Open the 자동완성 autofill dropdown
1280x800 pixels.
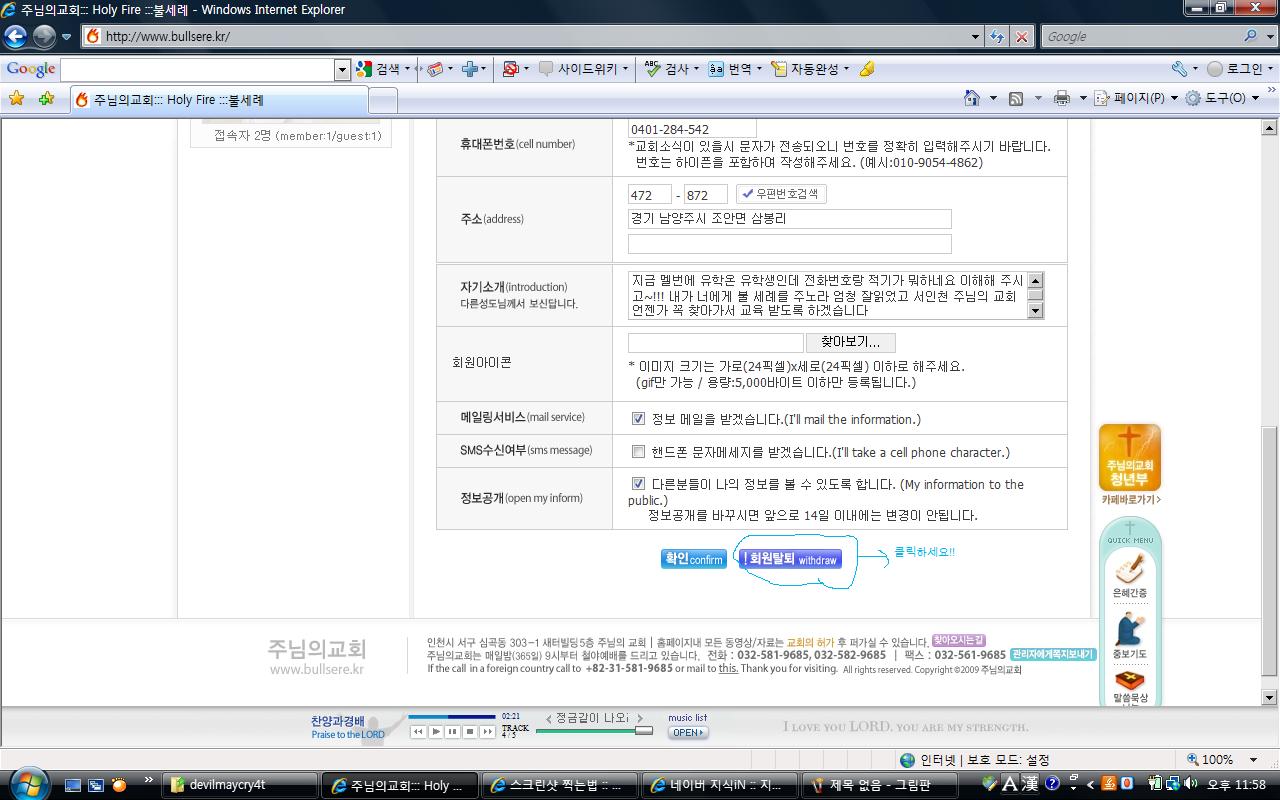pyautogui.click(x=846, y=69)
